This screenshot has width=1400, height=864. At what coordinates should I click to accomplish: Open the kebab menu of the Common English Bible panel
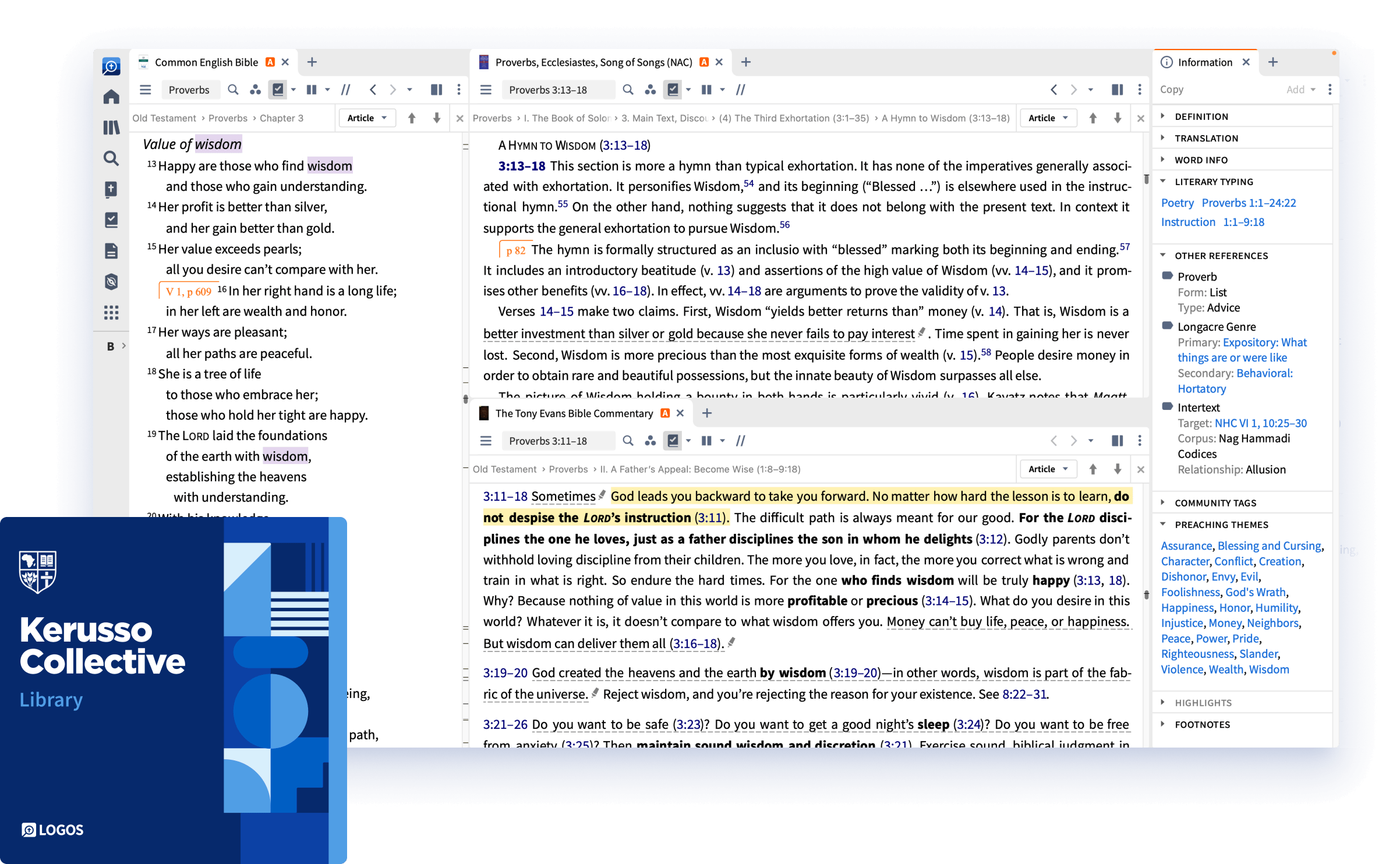coord(459,90)
